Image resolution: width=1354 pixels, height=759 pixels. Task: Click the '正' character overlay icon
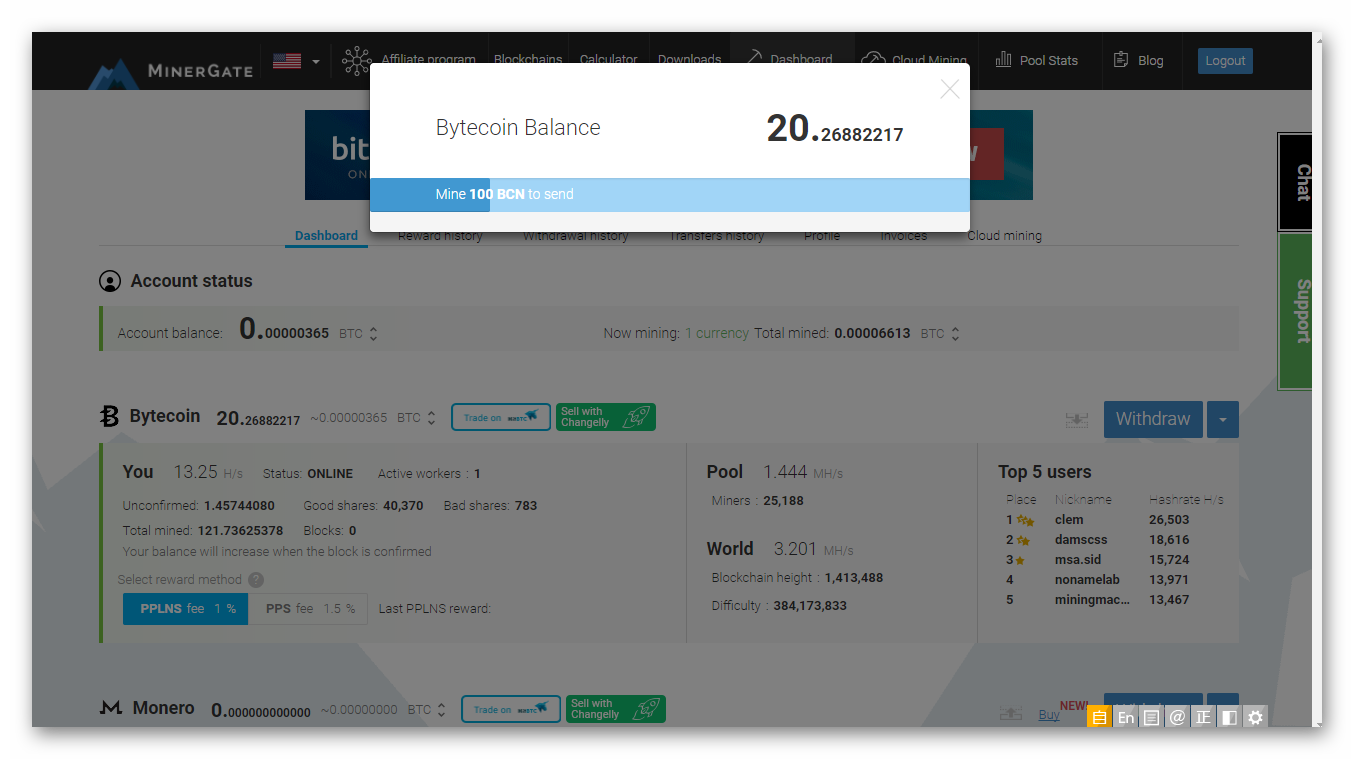pyautogui.click(x=1203, y=717)
